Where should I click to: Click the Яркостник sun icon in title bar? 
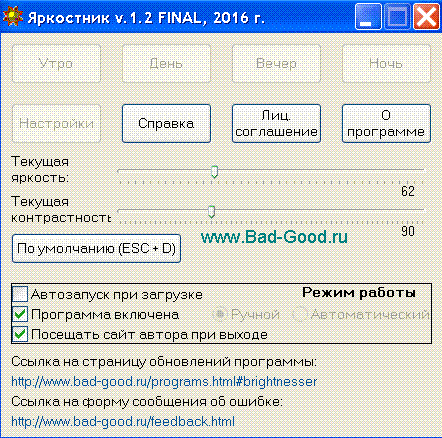(13, 17)
